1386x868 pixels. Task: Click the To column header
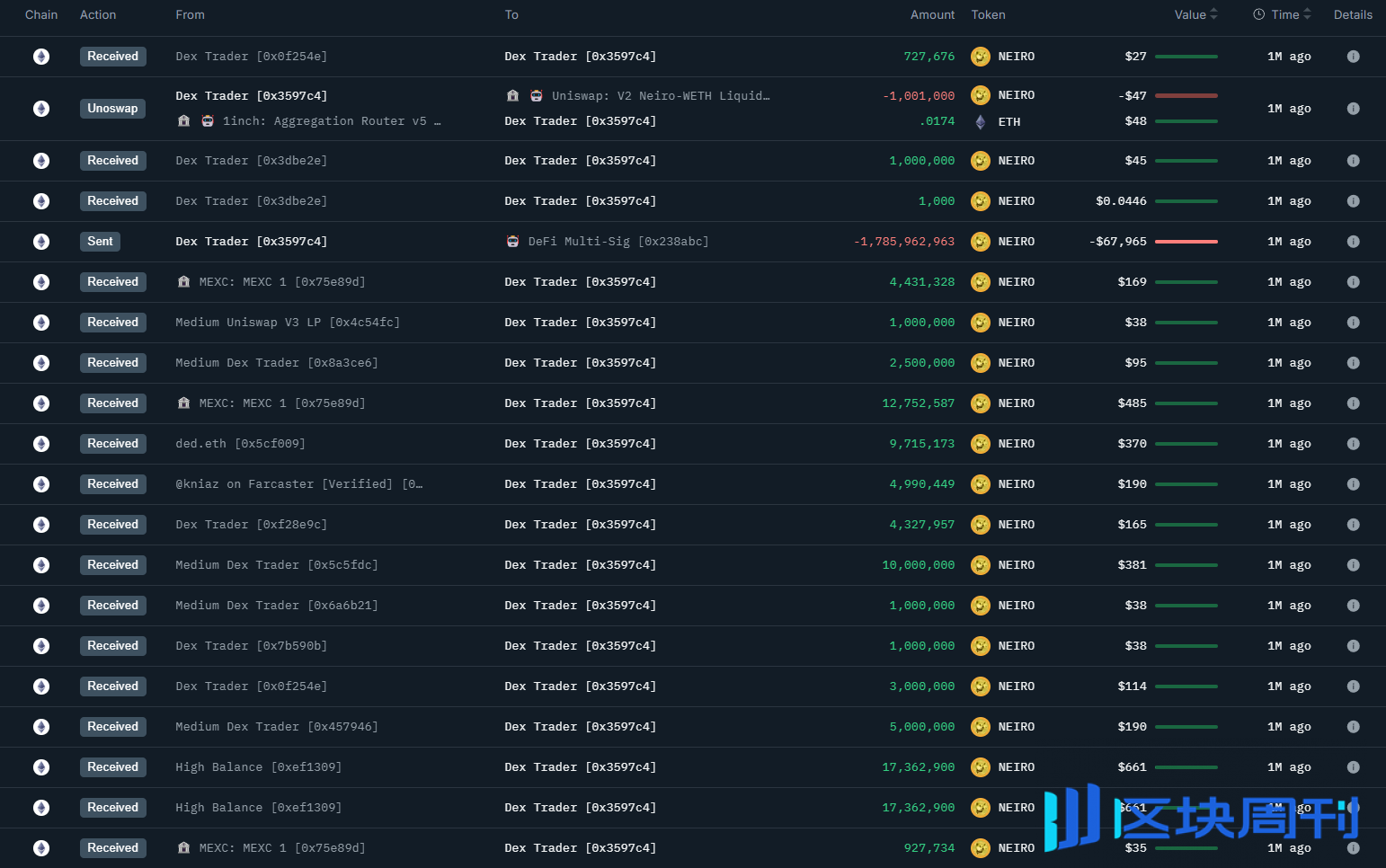click(511, 14)
